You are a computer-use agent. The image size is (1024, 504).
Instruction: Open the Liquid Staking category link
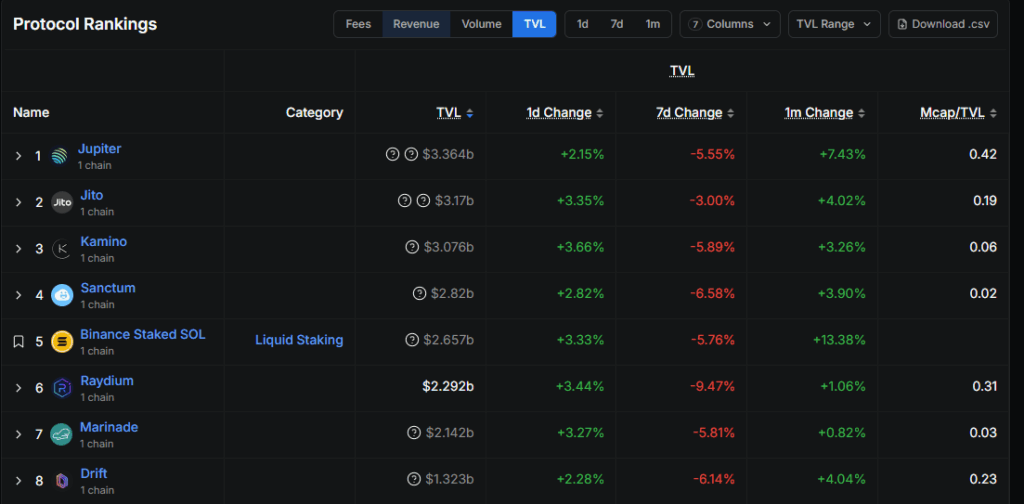(299, 340)
